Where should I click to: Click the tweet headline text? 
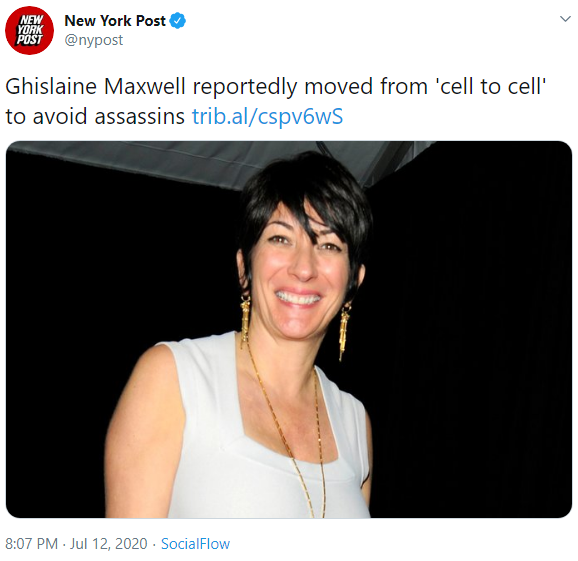(x=275, y=101)
